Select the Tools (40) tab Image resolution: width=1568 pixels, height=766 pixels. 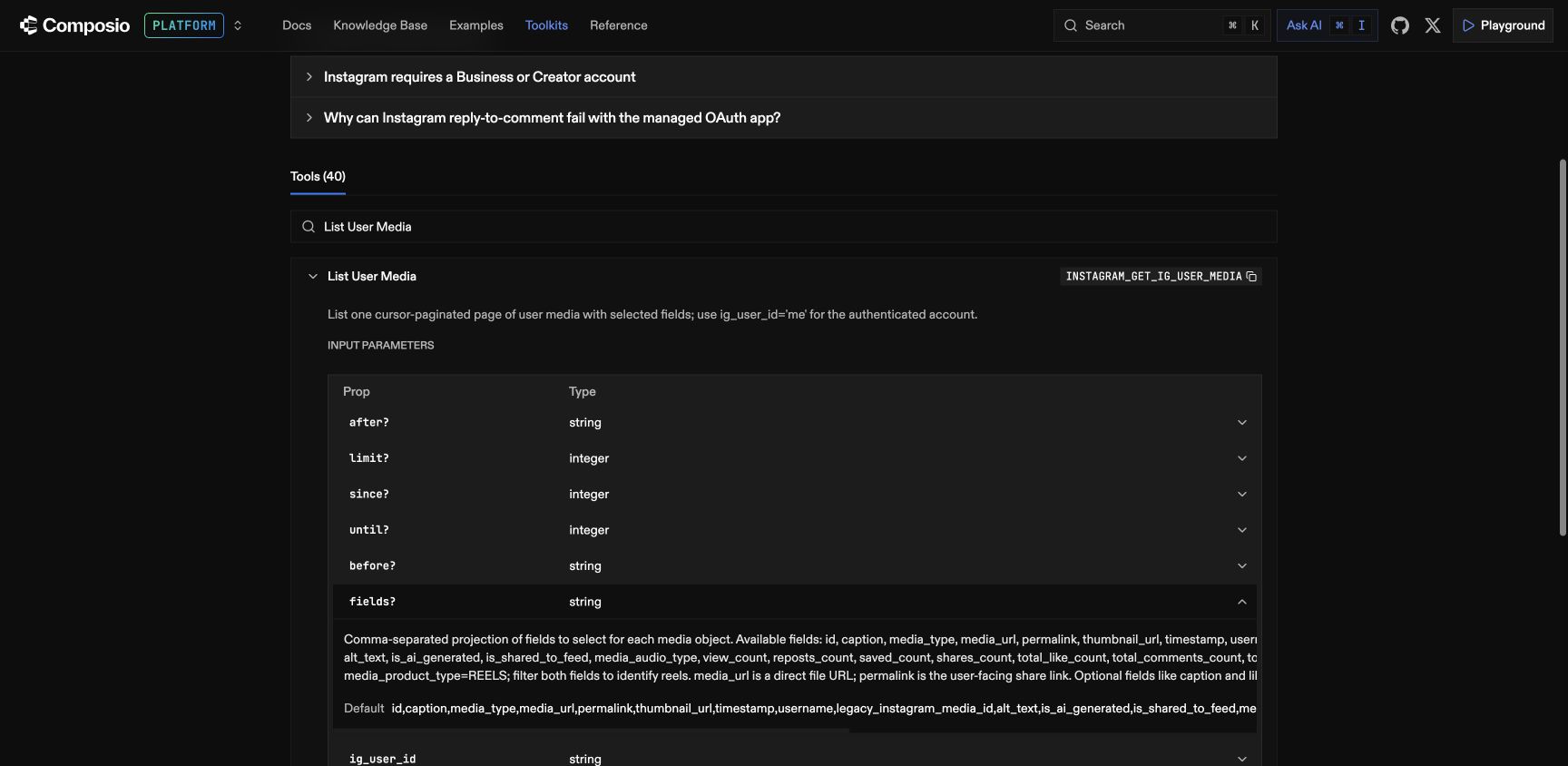click(x=318, y=176)
